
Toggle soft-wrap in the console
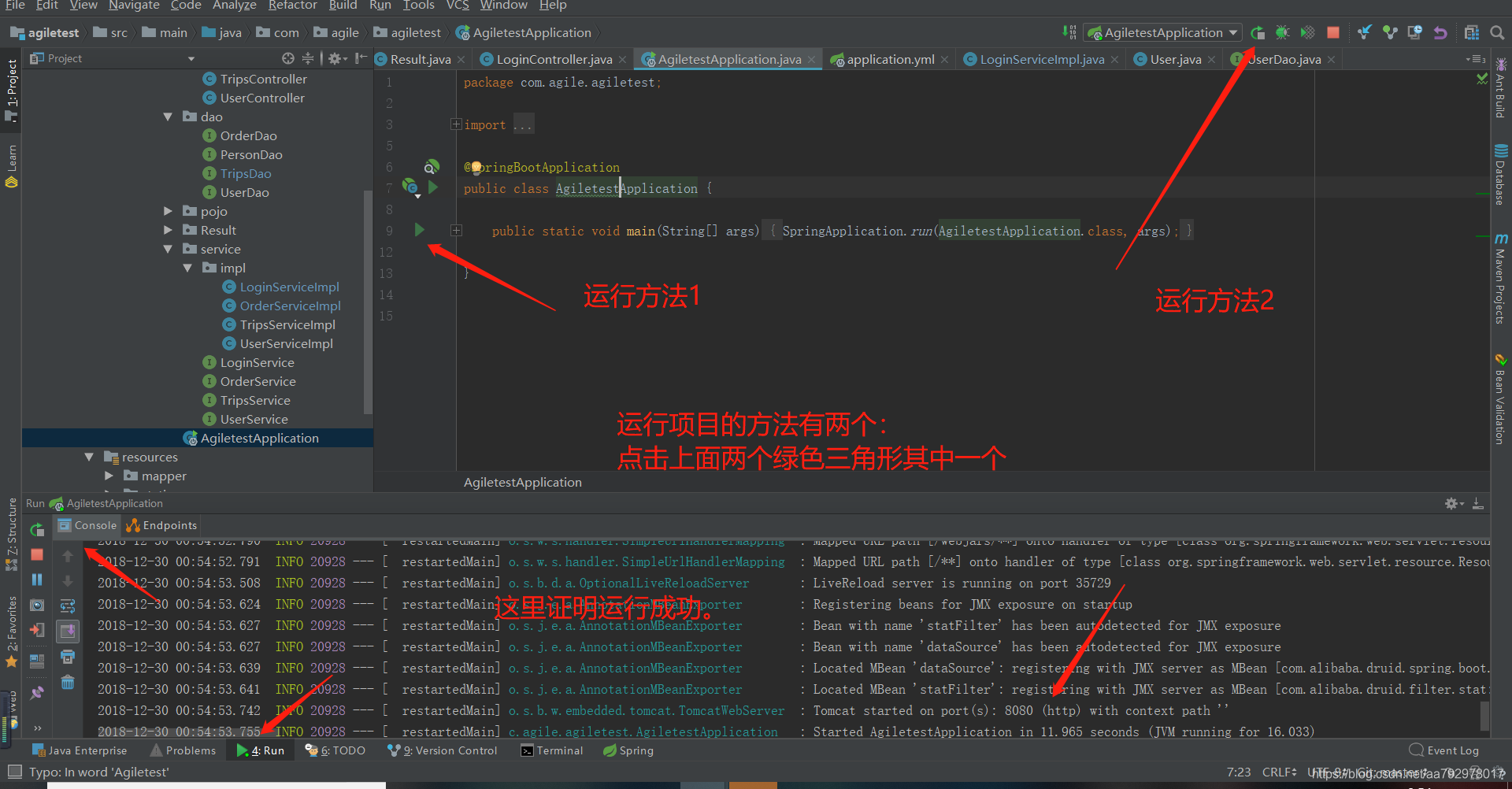pyautogui.click(x=68, y=606)
